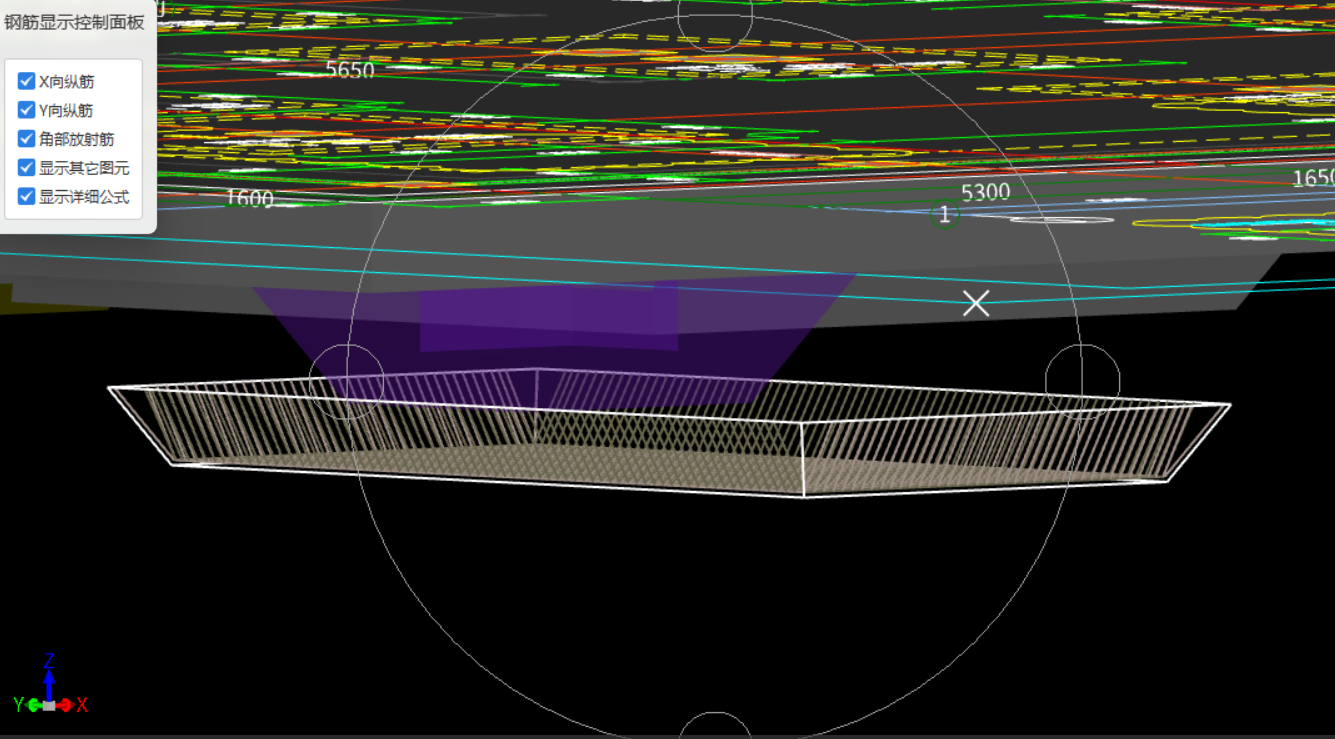The height and width of the screenshot is (739, 1335).
Task: Toggle the 角部放射筋 checkbox
Action: [27, 139]
